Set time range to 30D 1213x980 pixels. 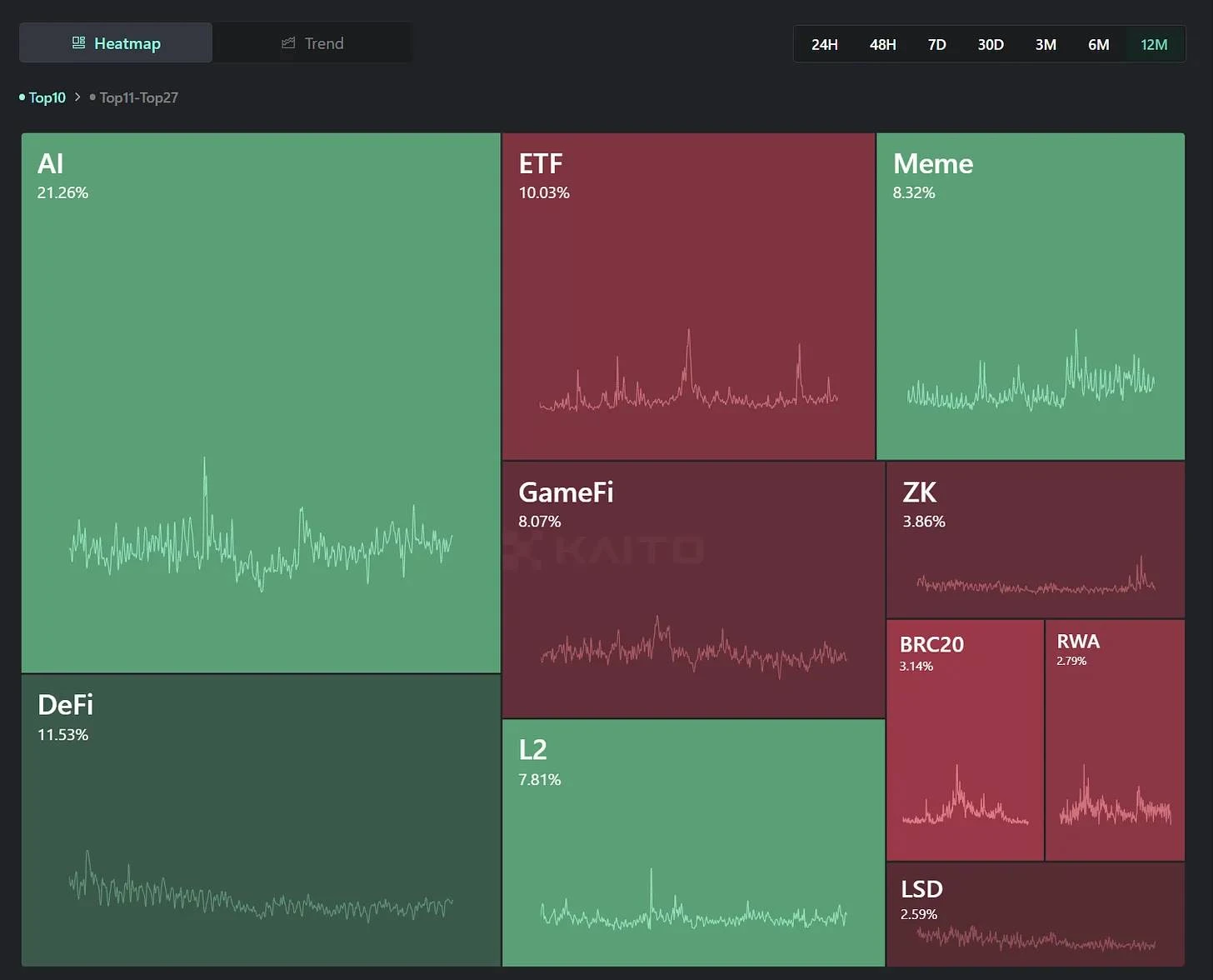click(990, 44)
